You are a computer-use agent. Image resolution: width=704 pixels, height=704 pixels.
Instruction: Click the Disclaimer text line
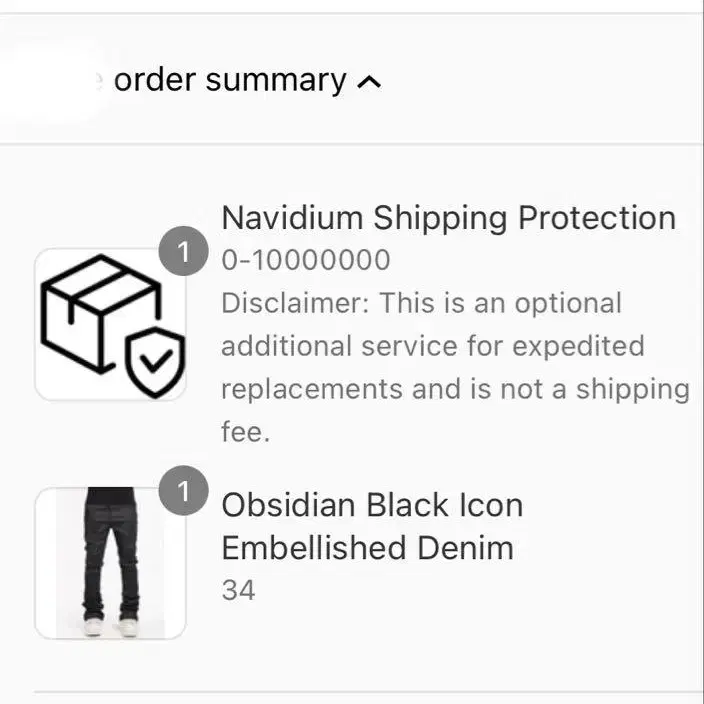422,303
